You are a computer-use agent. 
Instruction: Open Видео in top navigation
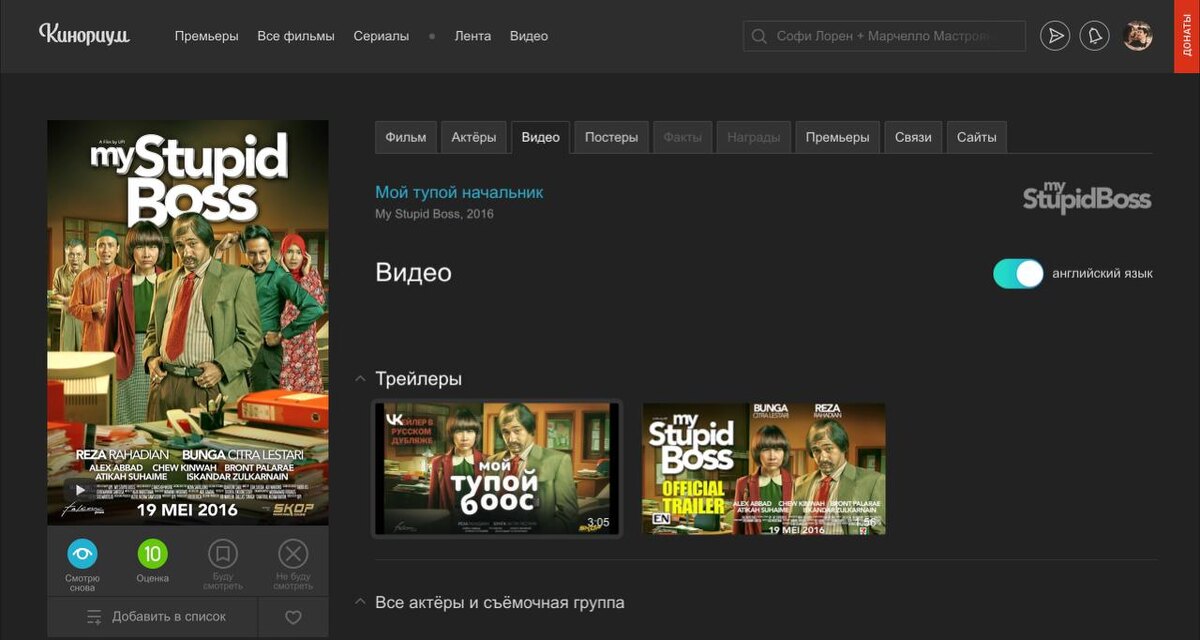point(529,36)
